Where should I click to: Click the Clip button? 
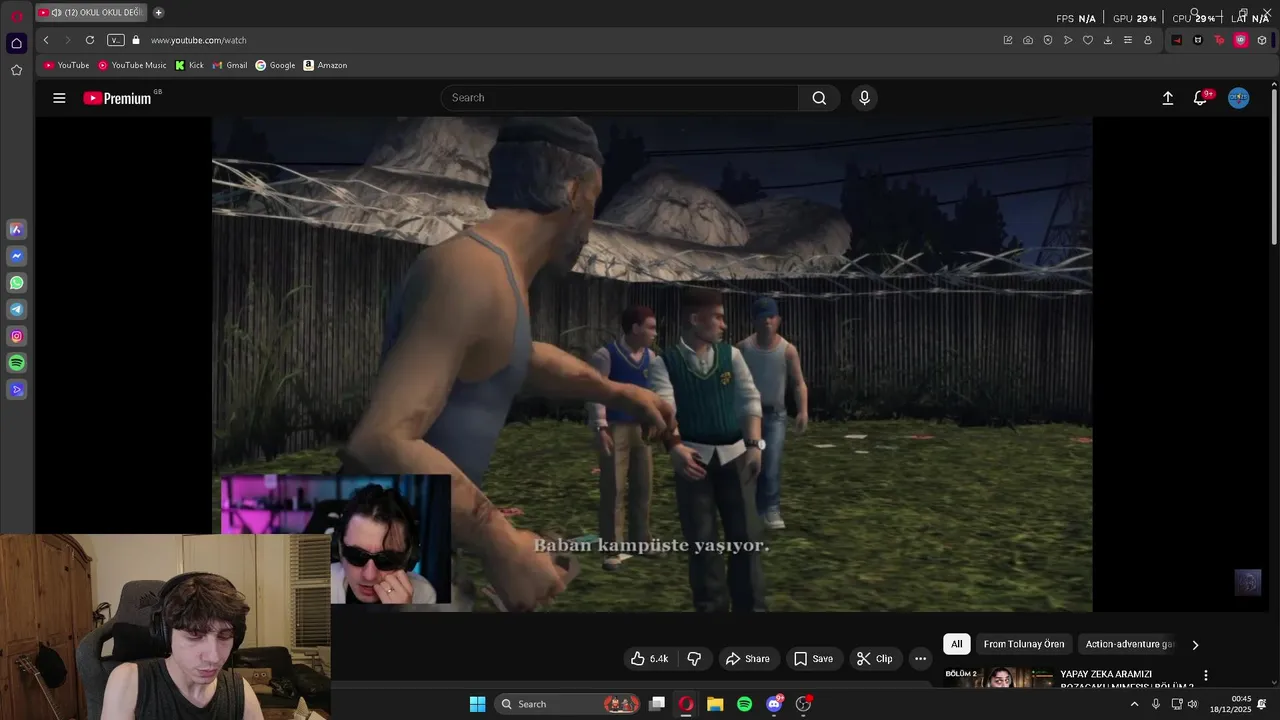pyautogui.click(x=874, y=659)
